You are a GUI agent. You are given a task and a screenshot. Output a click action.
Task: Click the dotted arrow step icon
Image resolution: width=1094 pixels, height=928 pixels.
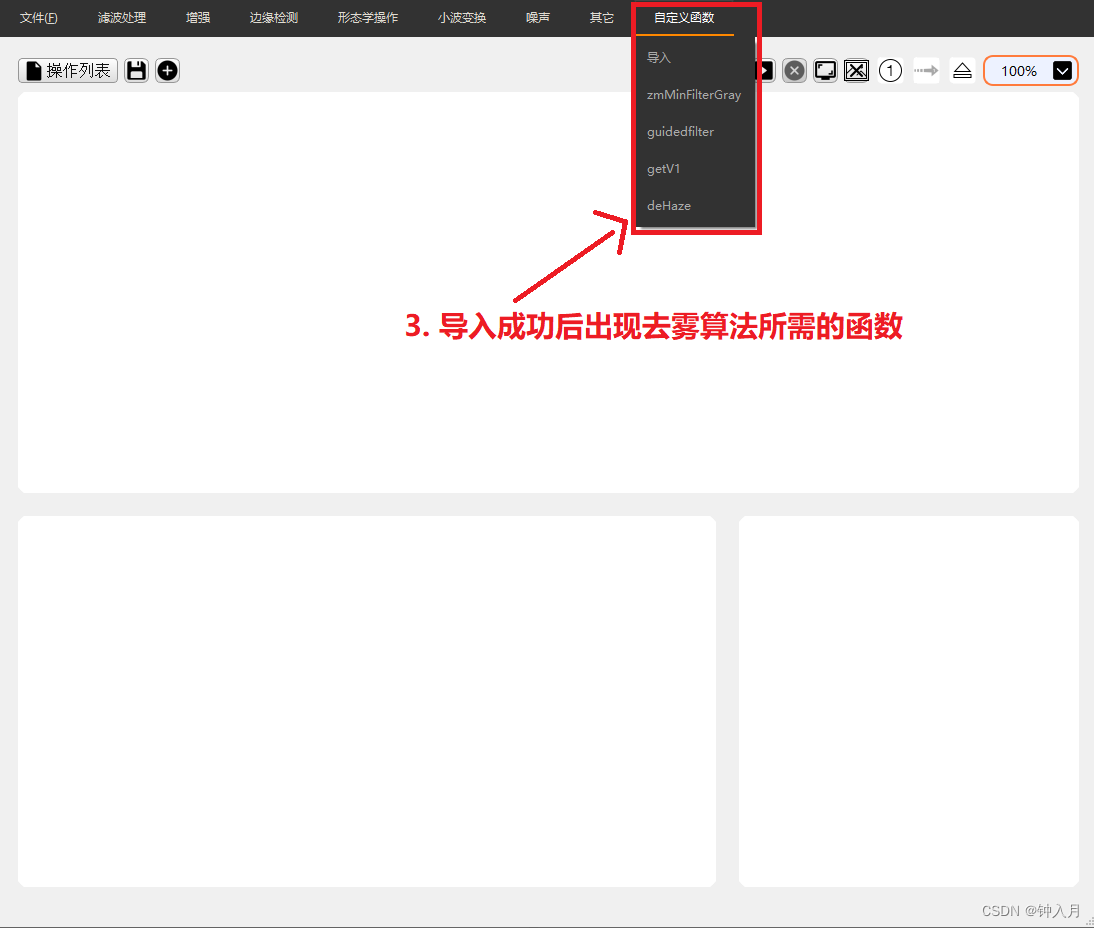927,70
